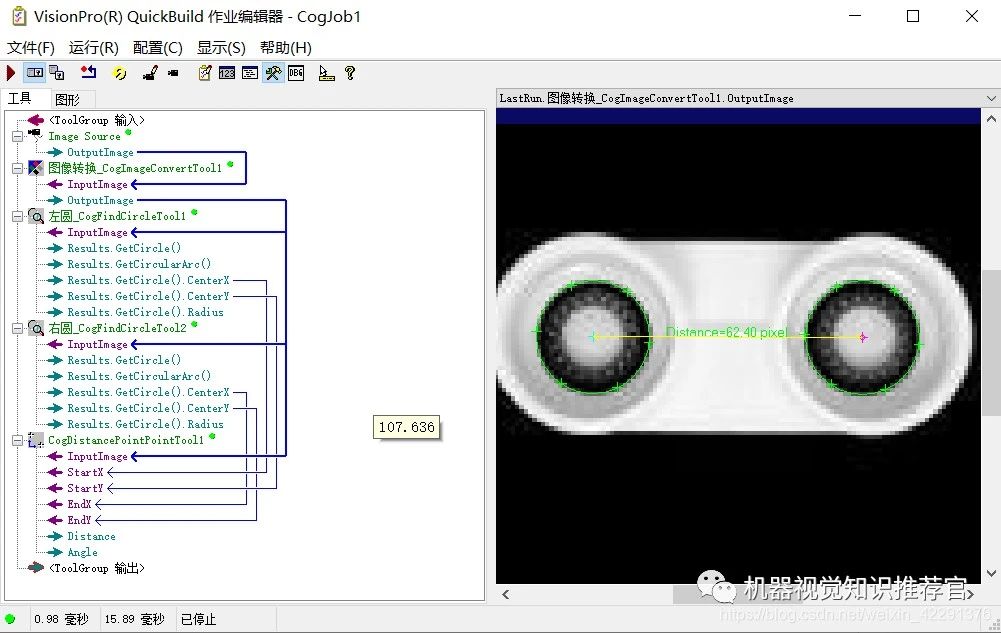Screen dimensions: 1001x633
Task: Click the script window toolbar icon
Action: coord(250,73)
